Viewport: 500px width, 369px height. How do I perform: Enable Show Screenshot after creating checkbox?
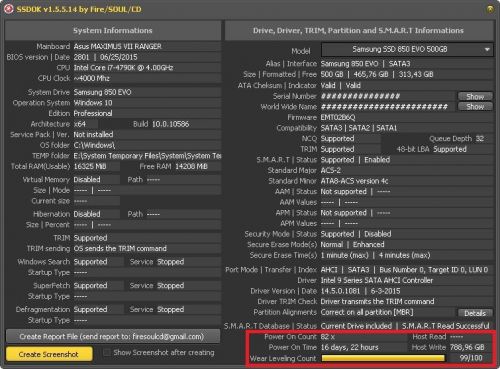tap(107, 353)
